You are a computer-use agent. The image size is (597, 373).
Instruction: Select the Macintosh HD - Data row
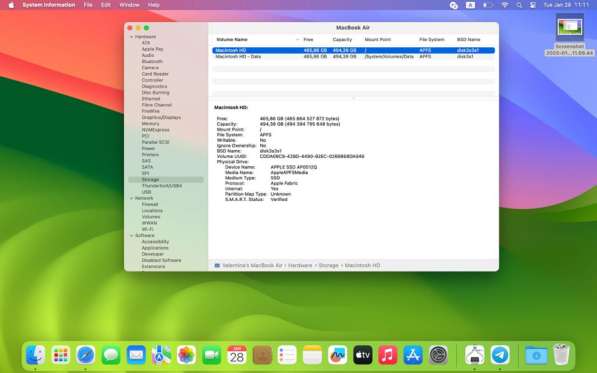[353, 56]
